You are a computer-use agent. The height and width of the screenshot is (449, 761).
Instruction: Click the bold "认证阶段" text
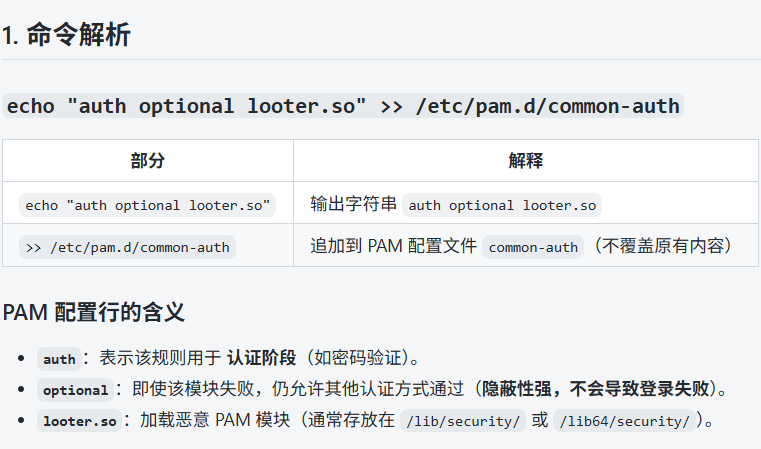[261, 358]
